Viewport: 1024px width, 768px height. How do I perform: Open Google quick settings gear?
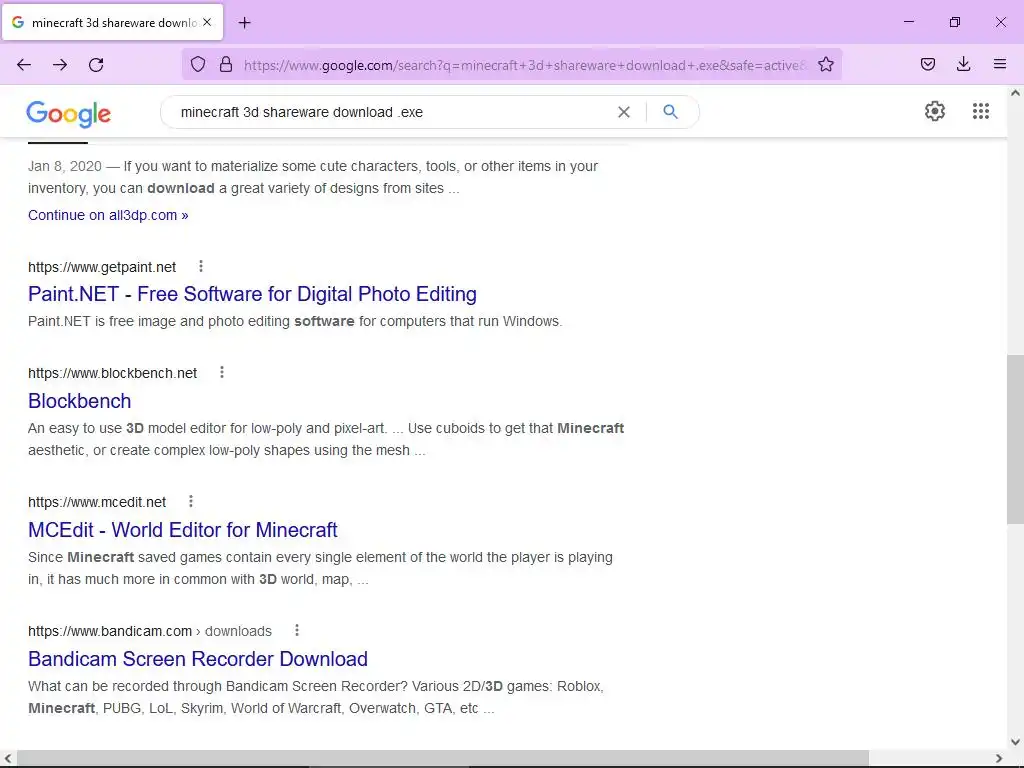point(935,111)
